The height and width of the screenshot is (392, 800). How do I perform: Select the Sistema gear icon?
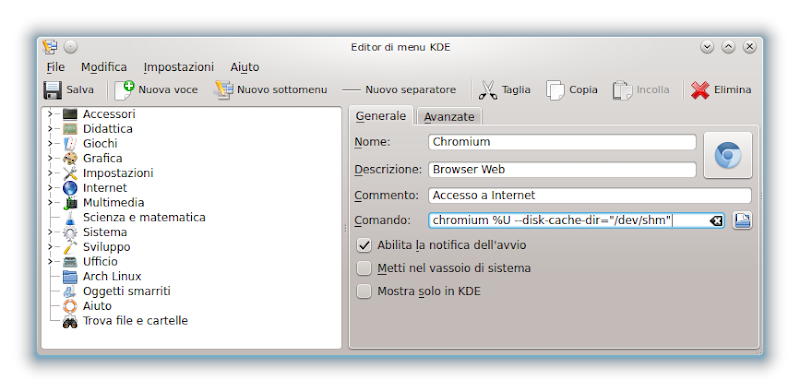click(x=70, y=232)
